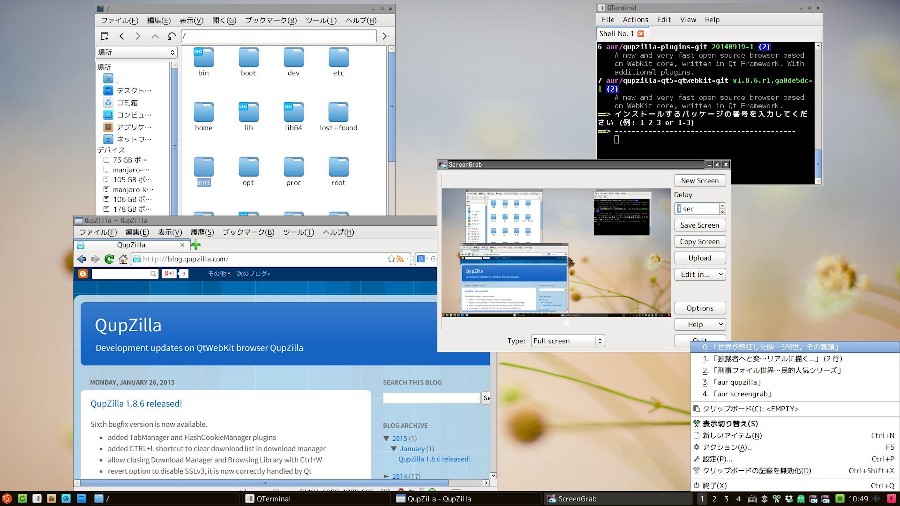Screen dimensions: 900x506
Task: Open the application menu on the panel
Action: click(6, 499)
